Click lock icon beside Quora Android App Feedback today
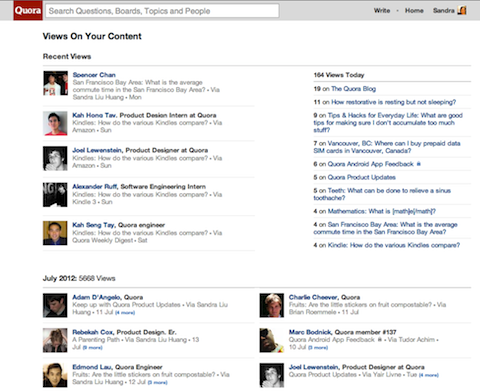This screenshot has width=480, height=392. (x=419, y=164)
